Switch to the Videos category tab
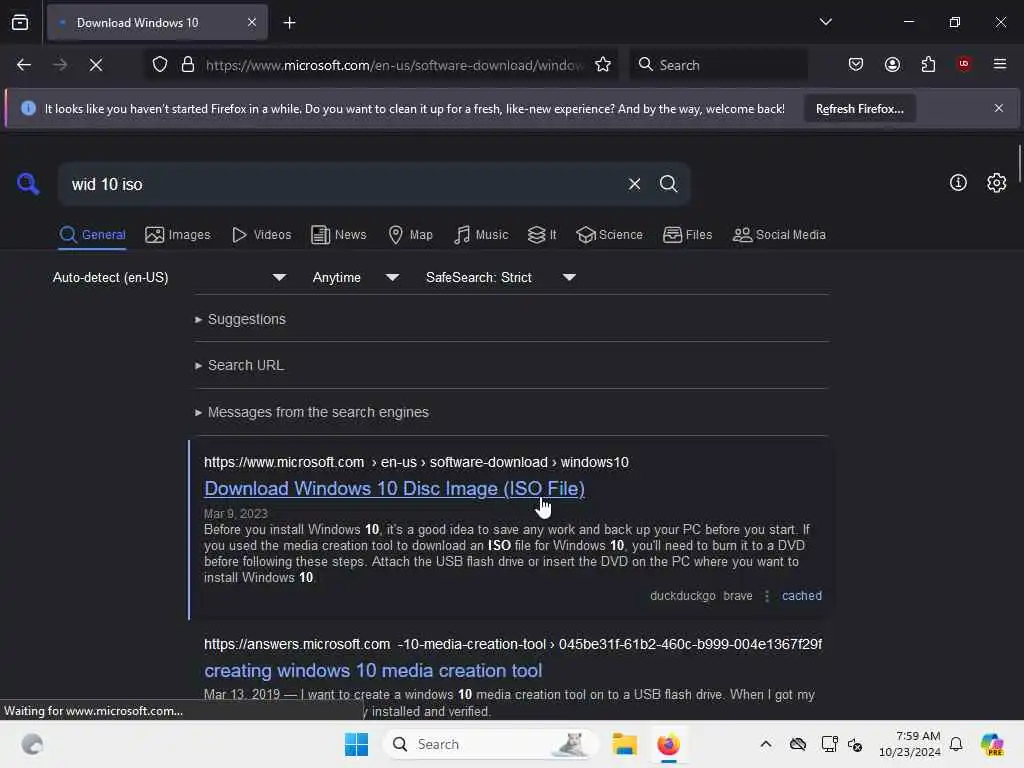This screenshot has width=1024, height=768. point(261,234)
